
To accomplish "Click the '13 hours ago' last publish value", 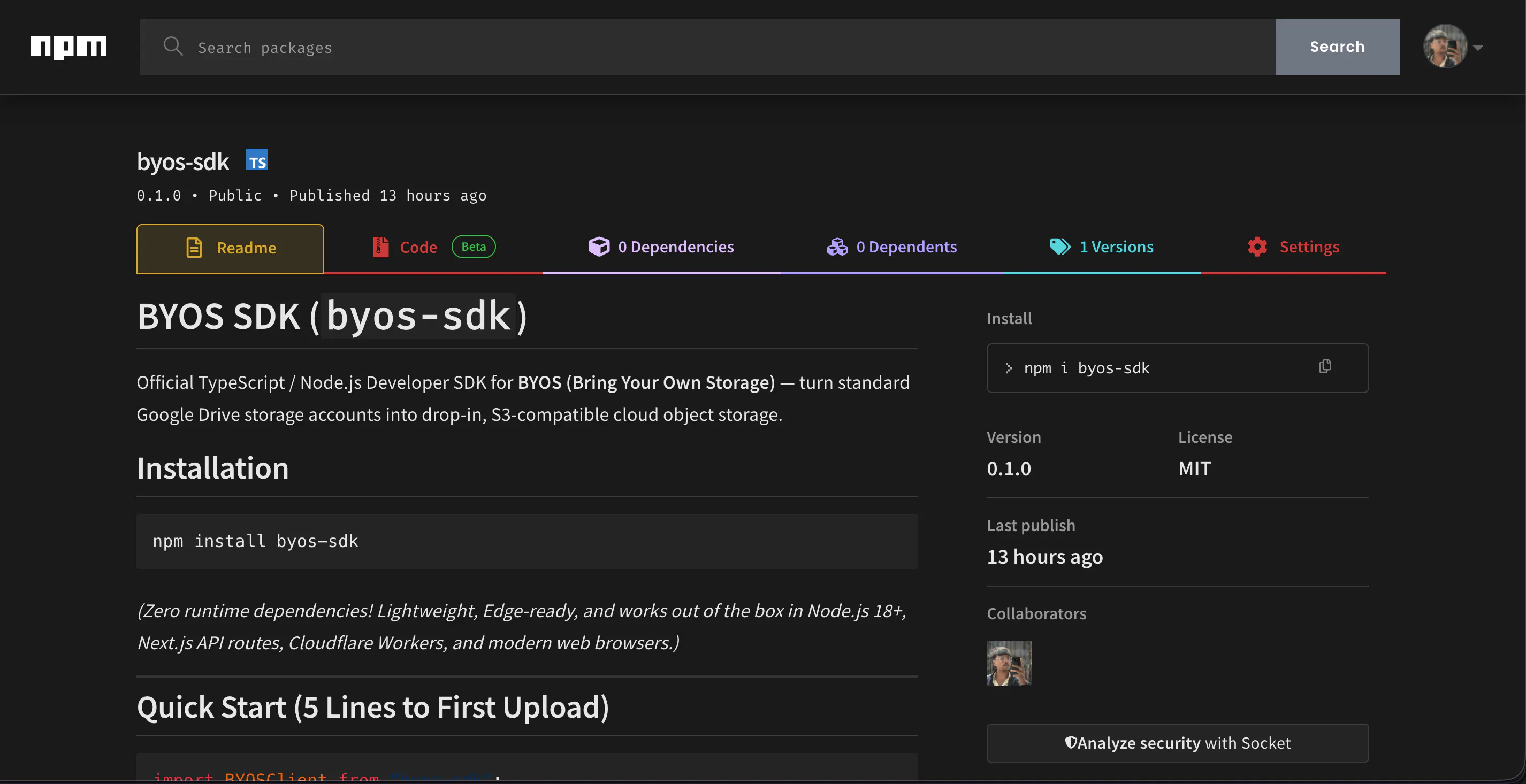I will pos(1044,557).
